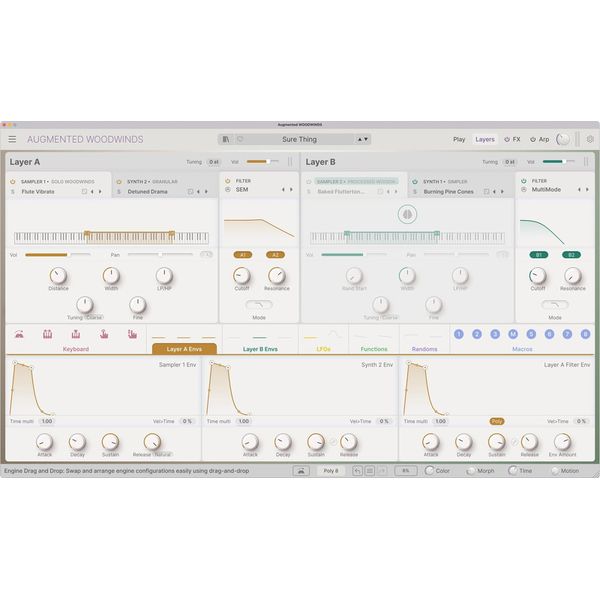Select the Macro M circle

(x=513, y=334)
